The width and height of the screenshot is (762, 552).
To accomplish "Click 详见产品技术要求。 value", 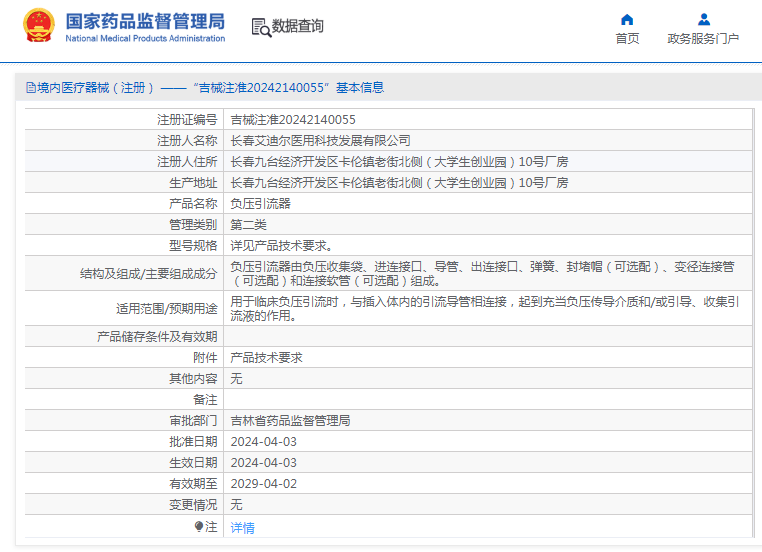I will point(281,245).
